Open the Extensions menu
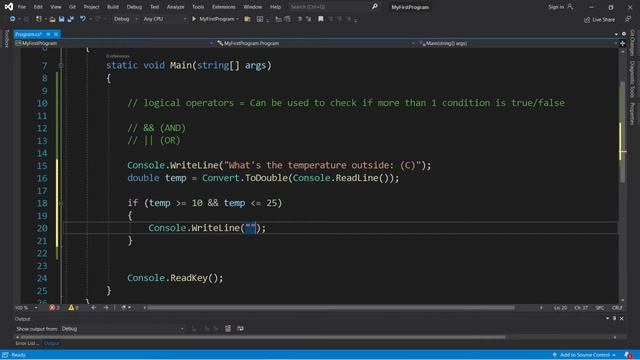640x360 pixels. point(224,7)
